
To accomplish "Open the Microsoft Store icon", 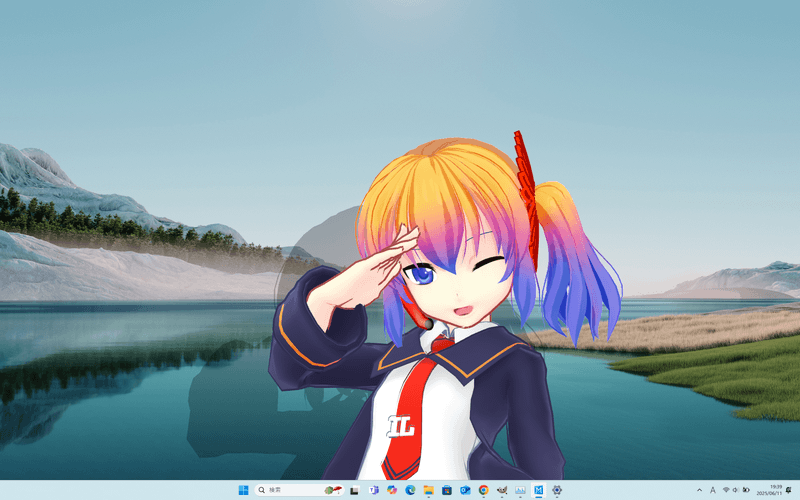I will click(447, 490).
